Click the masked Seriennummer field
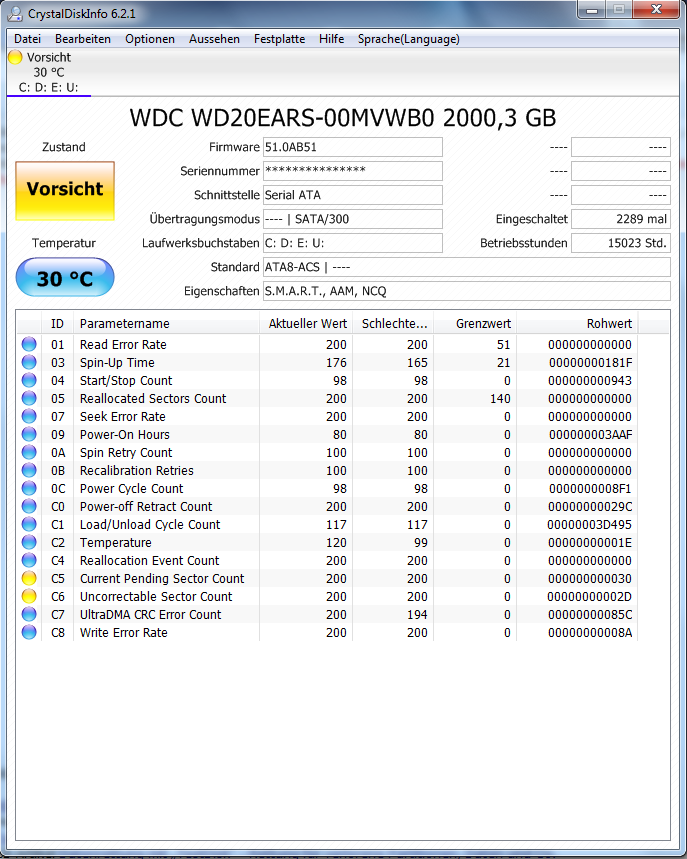 point(353,171)
